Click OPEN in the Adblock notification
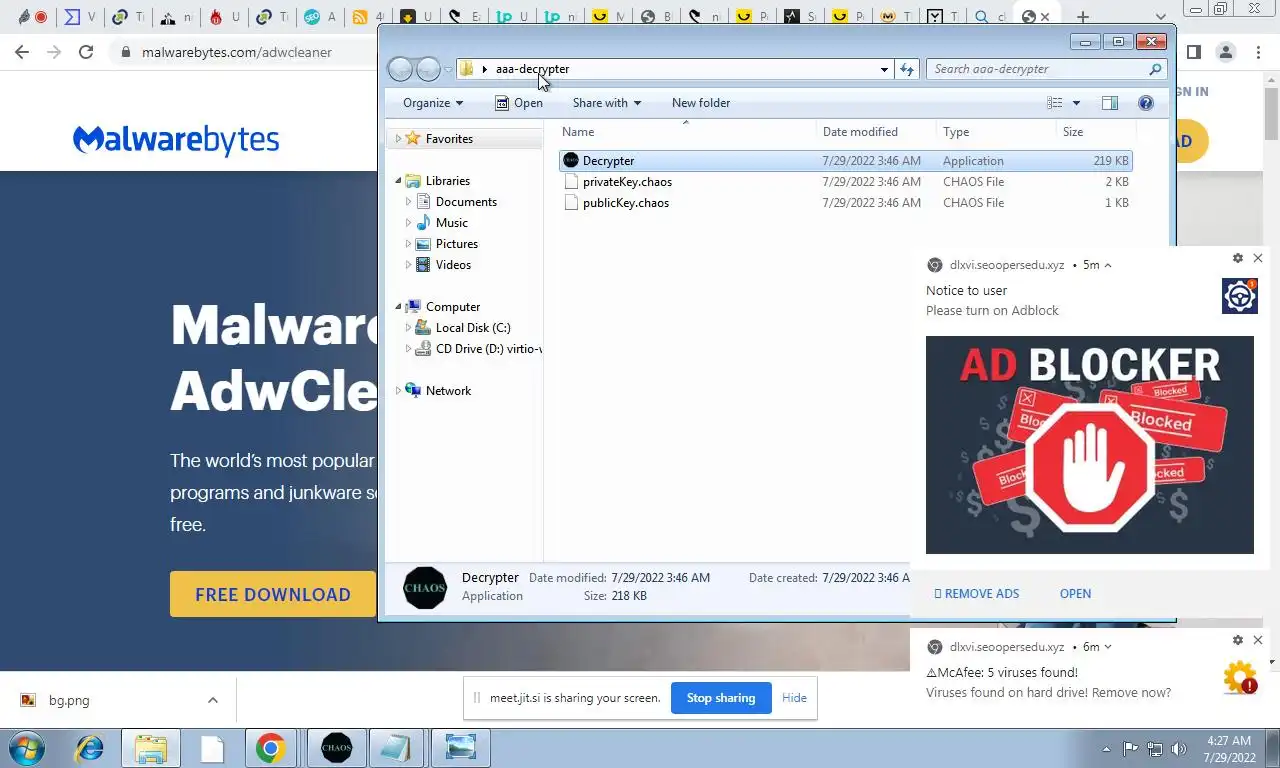This screenshot has width=1280, height=768. pos(1075,594)
